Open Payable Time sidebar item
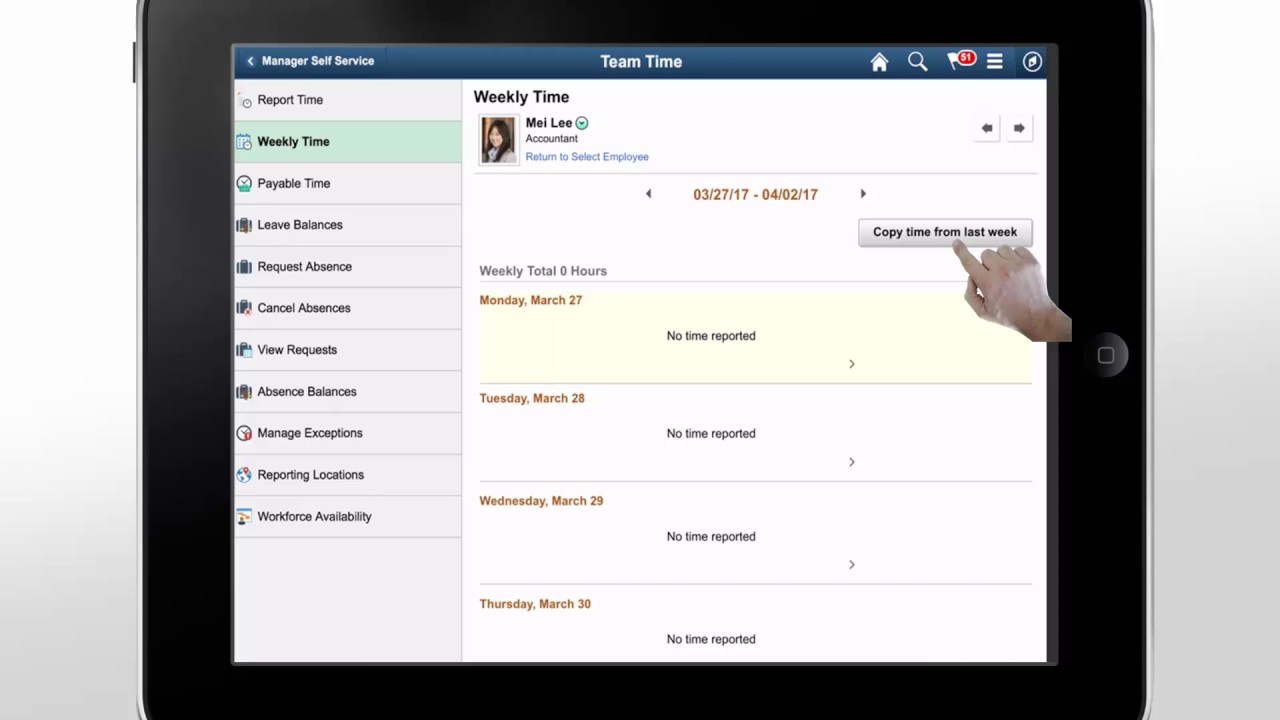Viewport: 1280px width, 720px height. (x=348, y=184)
